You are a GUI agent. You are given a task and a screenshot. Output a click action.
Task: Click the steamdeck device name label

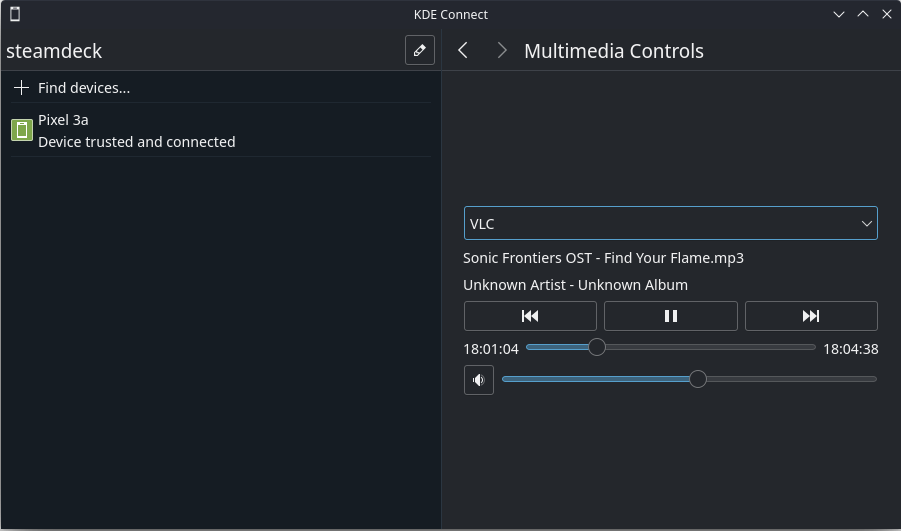pyautogui.click(x=54, y=51)
